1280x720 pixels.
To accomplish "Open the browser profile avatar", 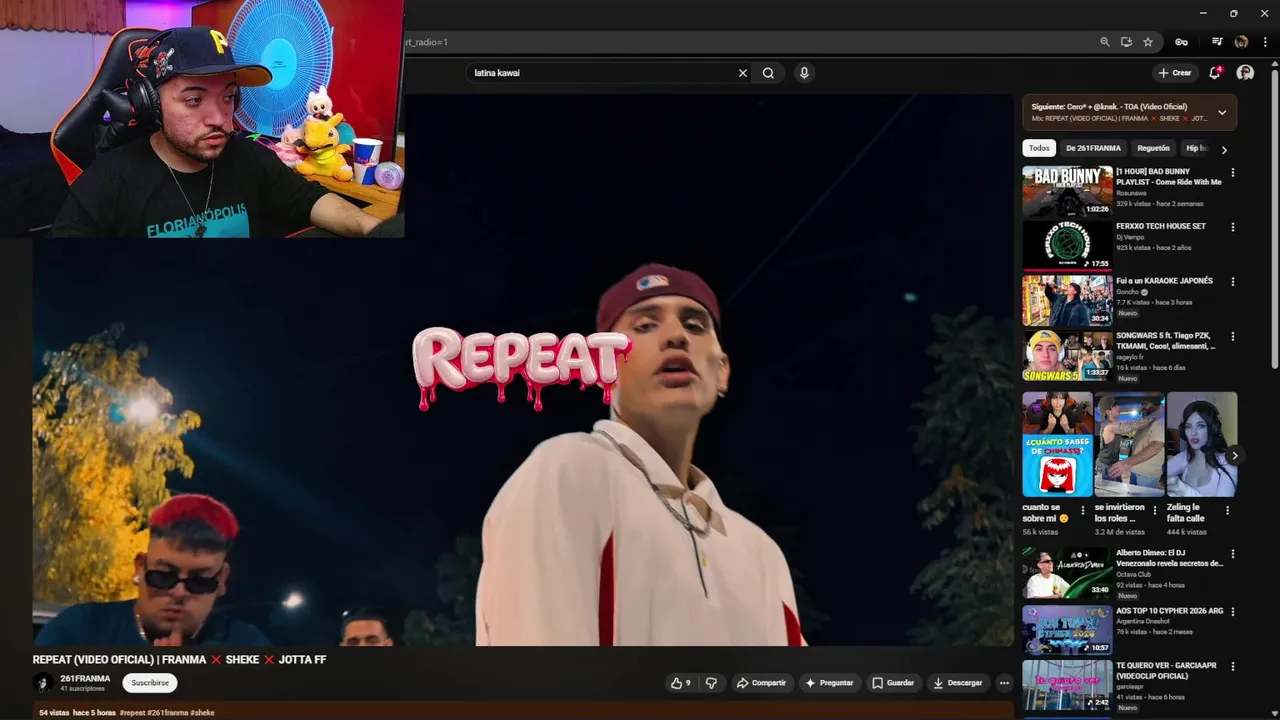I will [1241, 42].
